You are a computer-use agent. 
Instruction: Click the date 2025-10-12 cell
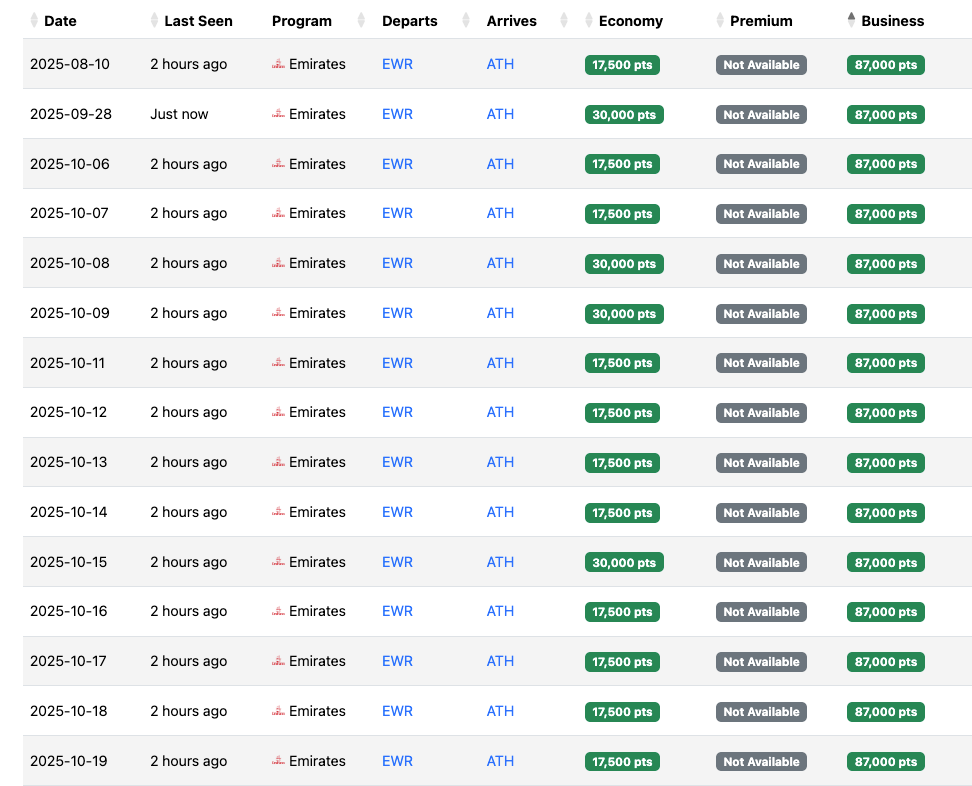68,412
